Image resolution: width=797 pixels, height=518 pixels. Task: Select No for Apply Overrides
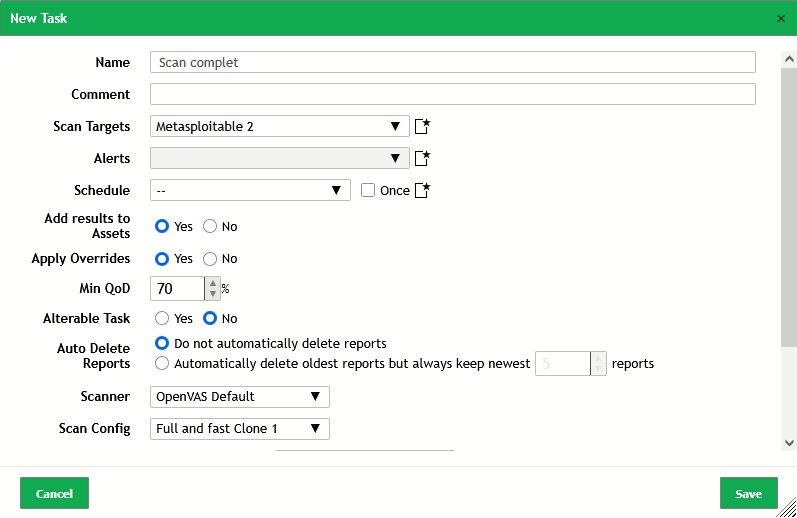coord(210,258)
